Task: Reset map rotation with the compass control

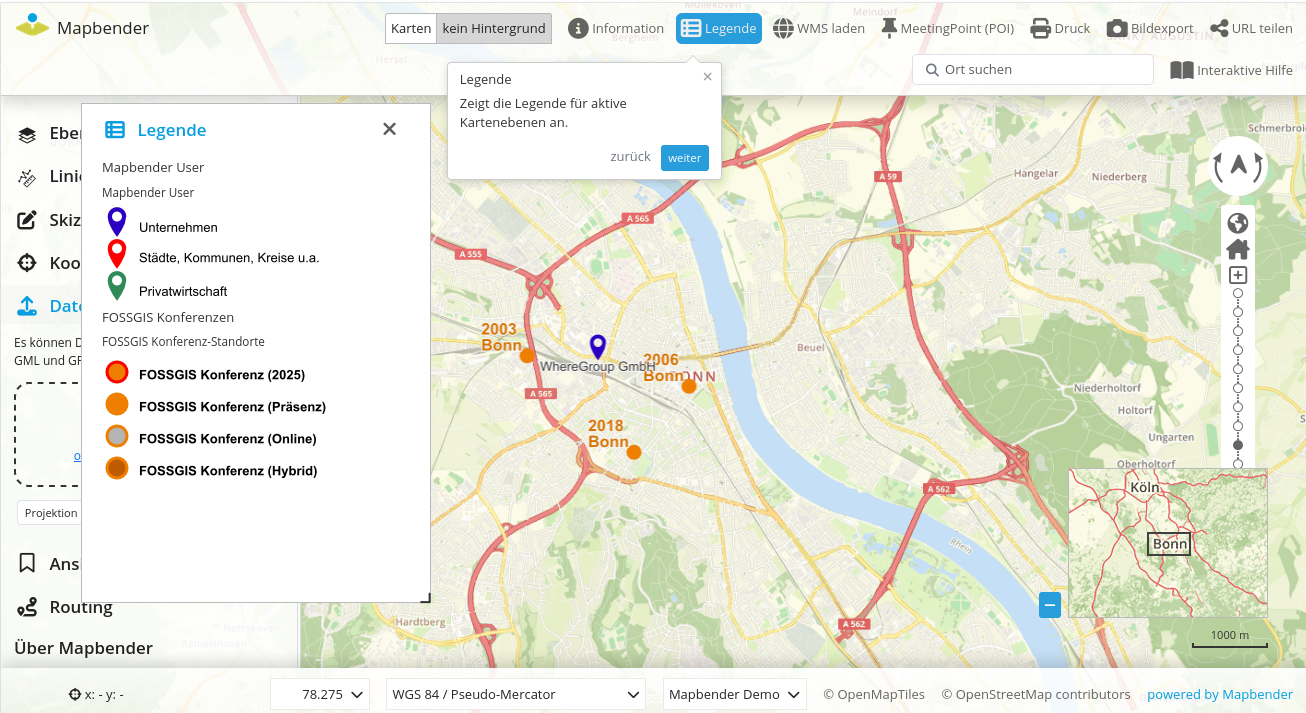Action: [1238, 166]
